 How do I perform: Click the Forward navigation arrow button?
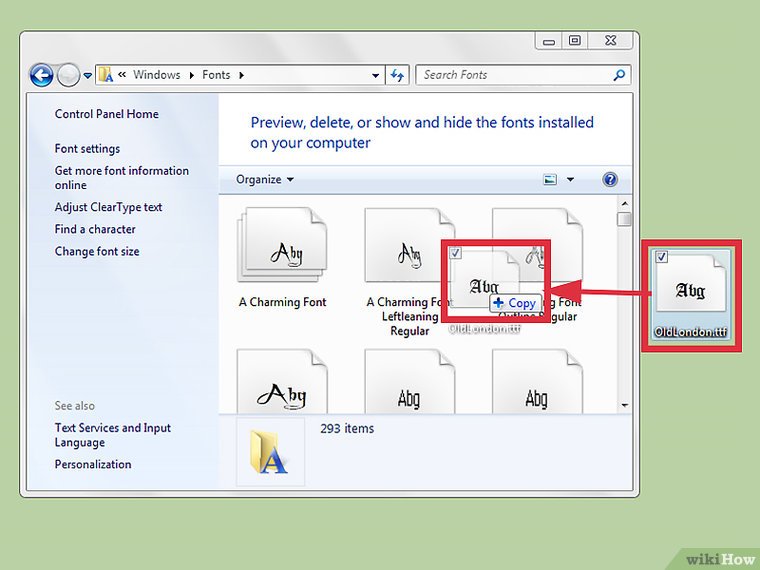click(68, 75)
